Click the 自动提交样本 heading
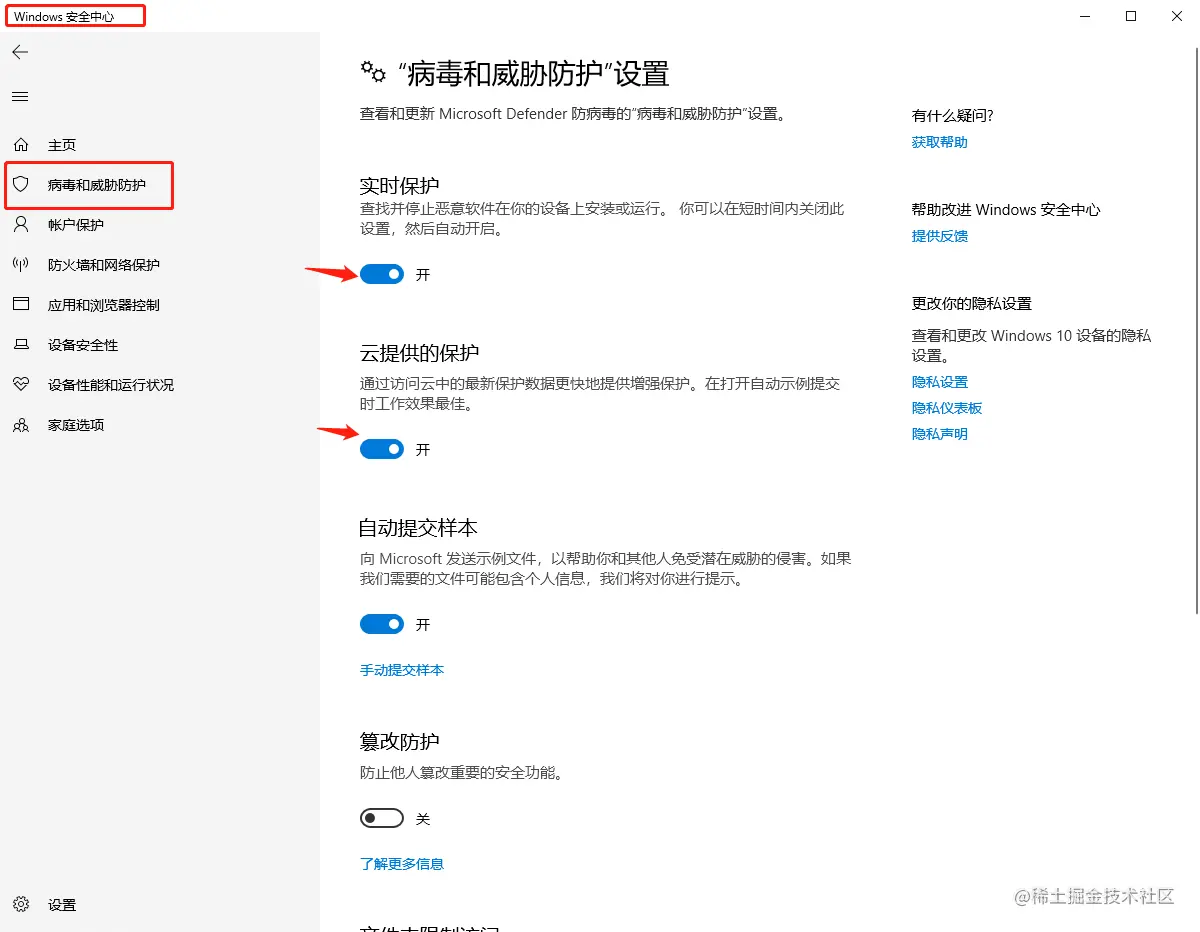1200x932 pixels. click(x=420, y=528)
